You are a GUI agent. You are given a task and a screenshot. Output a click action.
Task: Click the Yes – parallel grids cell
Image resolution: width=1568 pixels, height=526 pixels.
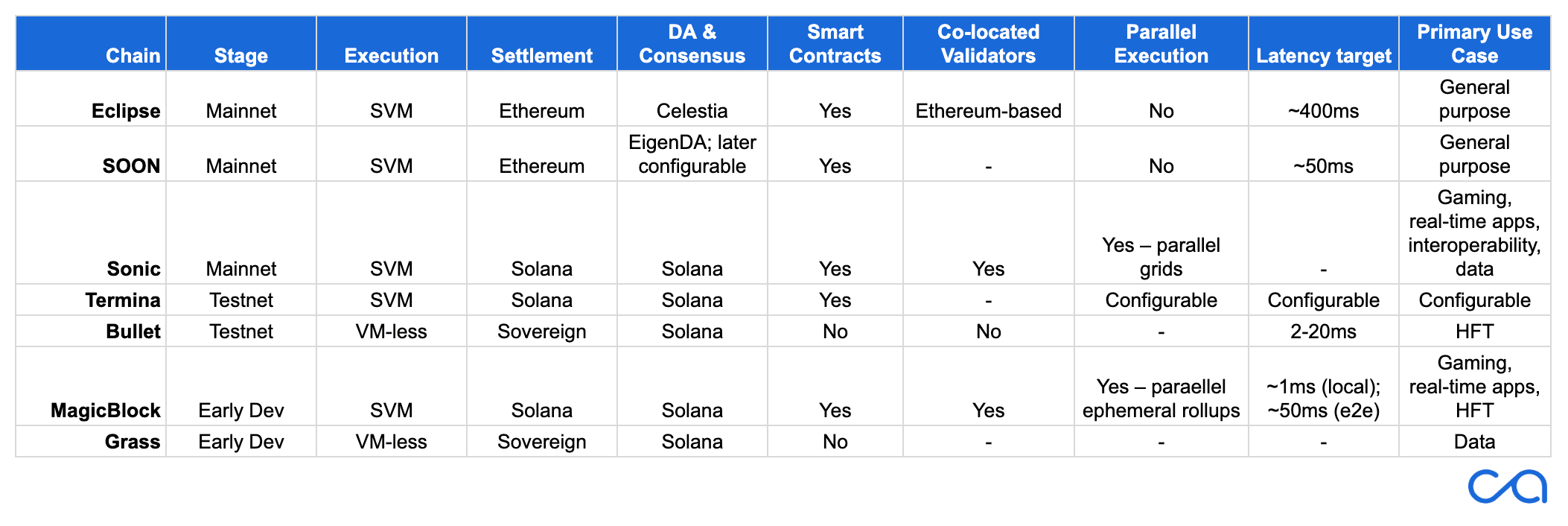click(x=1161, y=232)
